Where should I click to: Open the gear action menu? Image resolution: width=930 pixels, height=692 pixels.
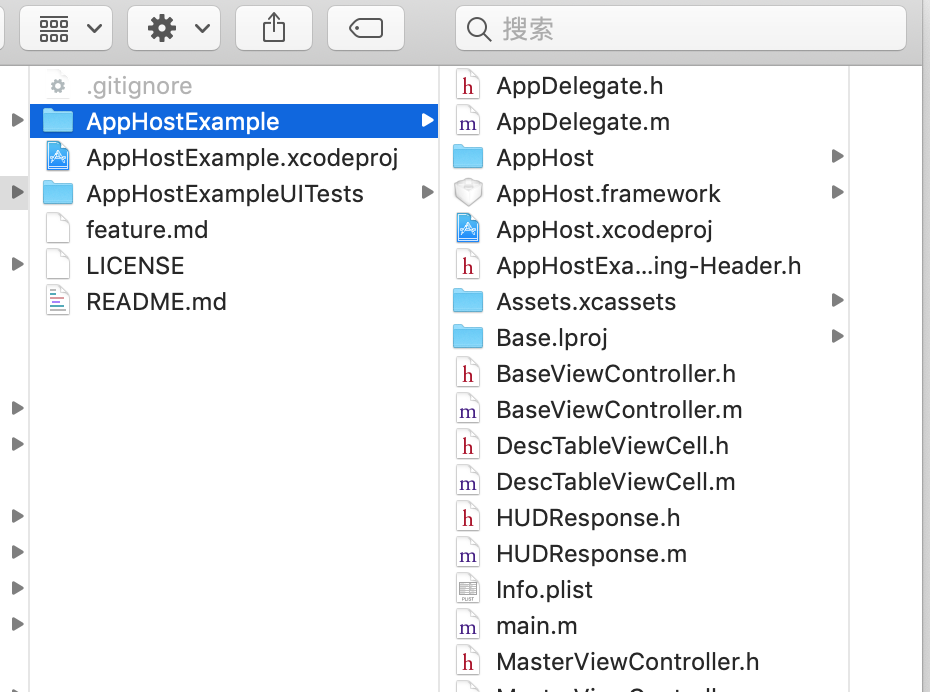coord(174,28)
